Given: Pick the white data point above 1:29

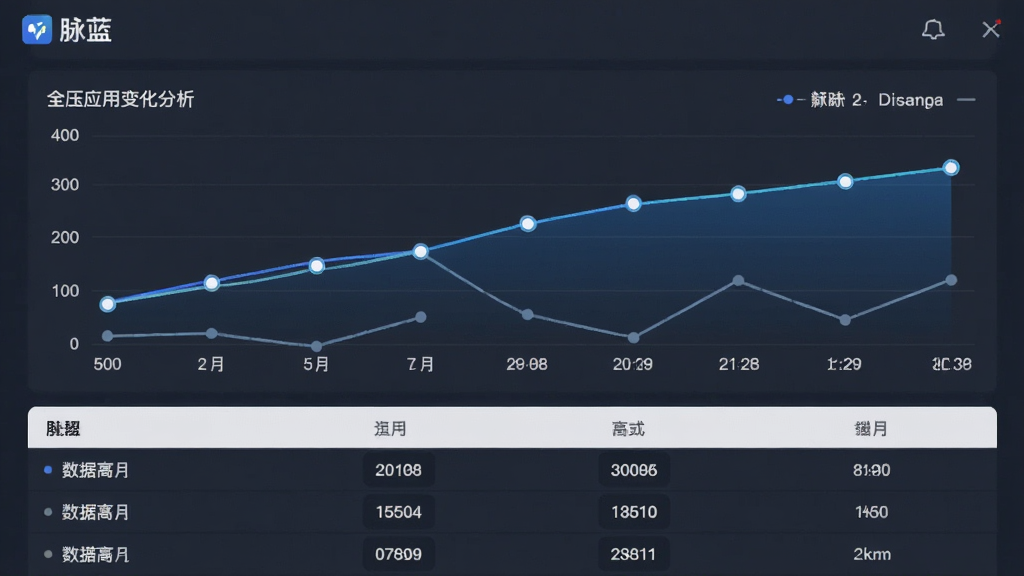Looking at the screenshot, I should 845,182.
